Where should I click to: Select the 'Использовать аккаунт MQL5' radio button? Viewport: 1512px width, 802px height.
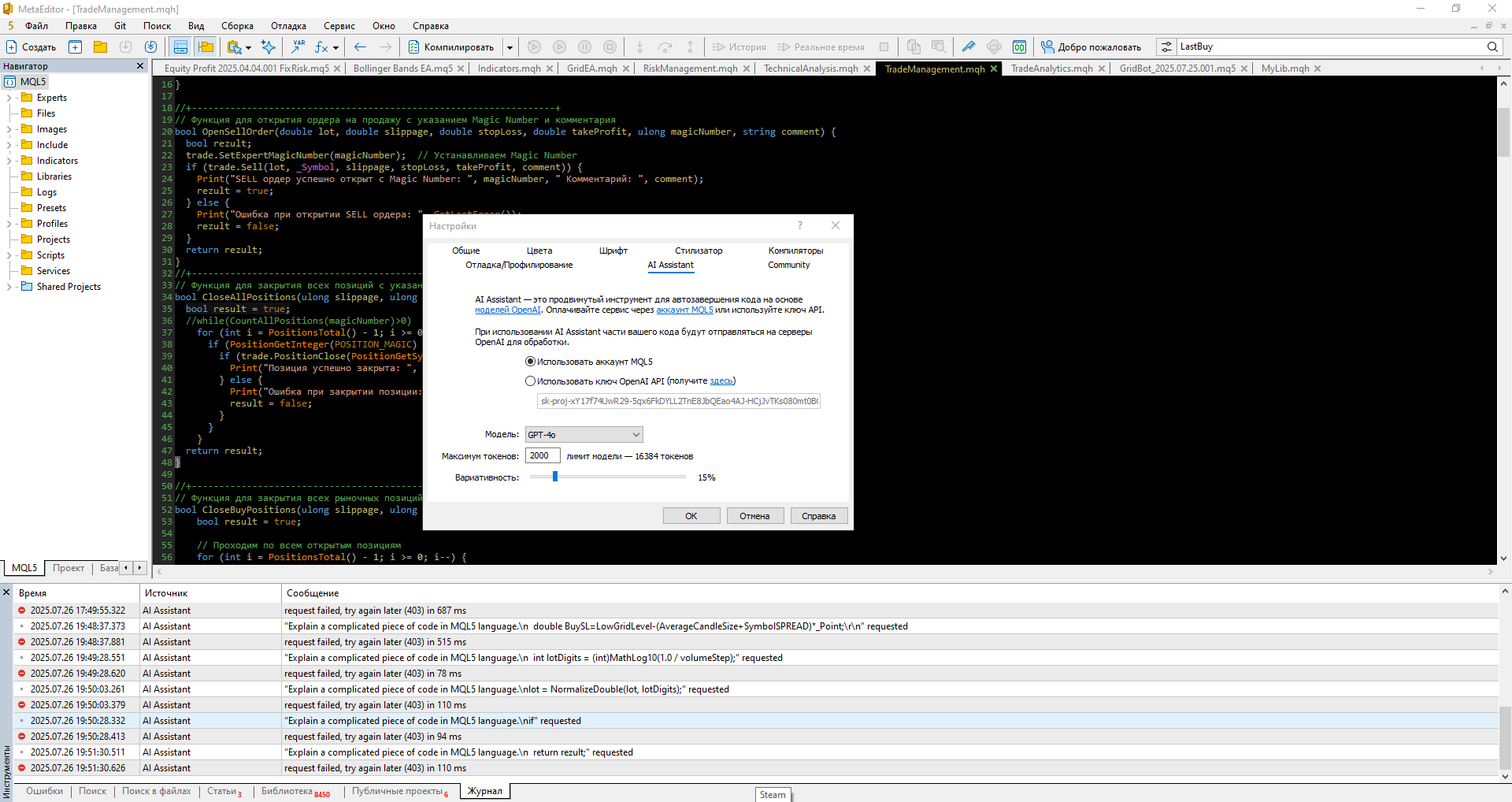click(x=530, y=362)
